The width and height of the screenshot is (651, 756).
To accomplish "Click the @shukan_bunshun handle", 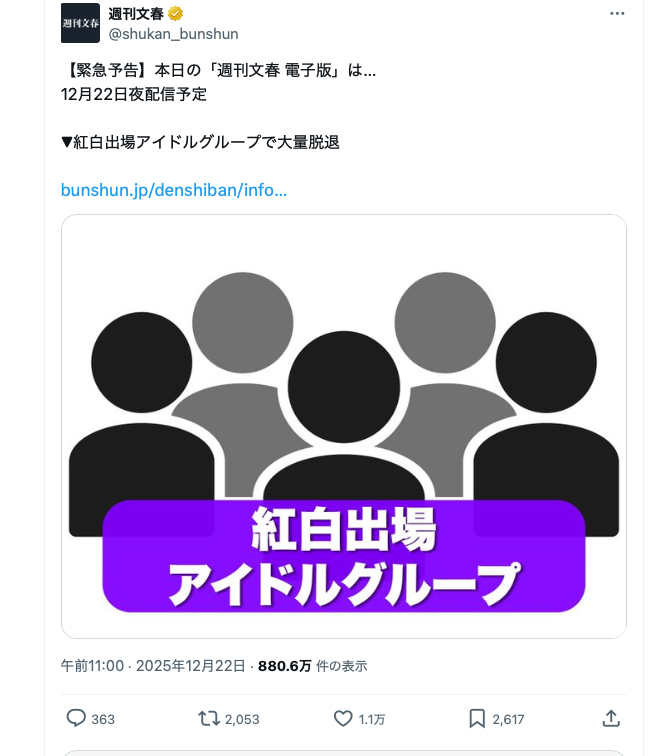I will [x=173, y=34].
